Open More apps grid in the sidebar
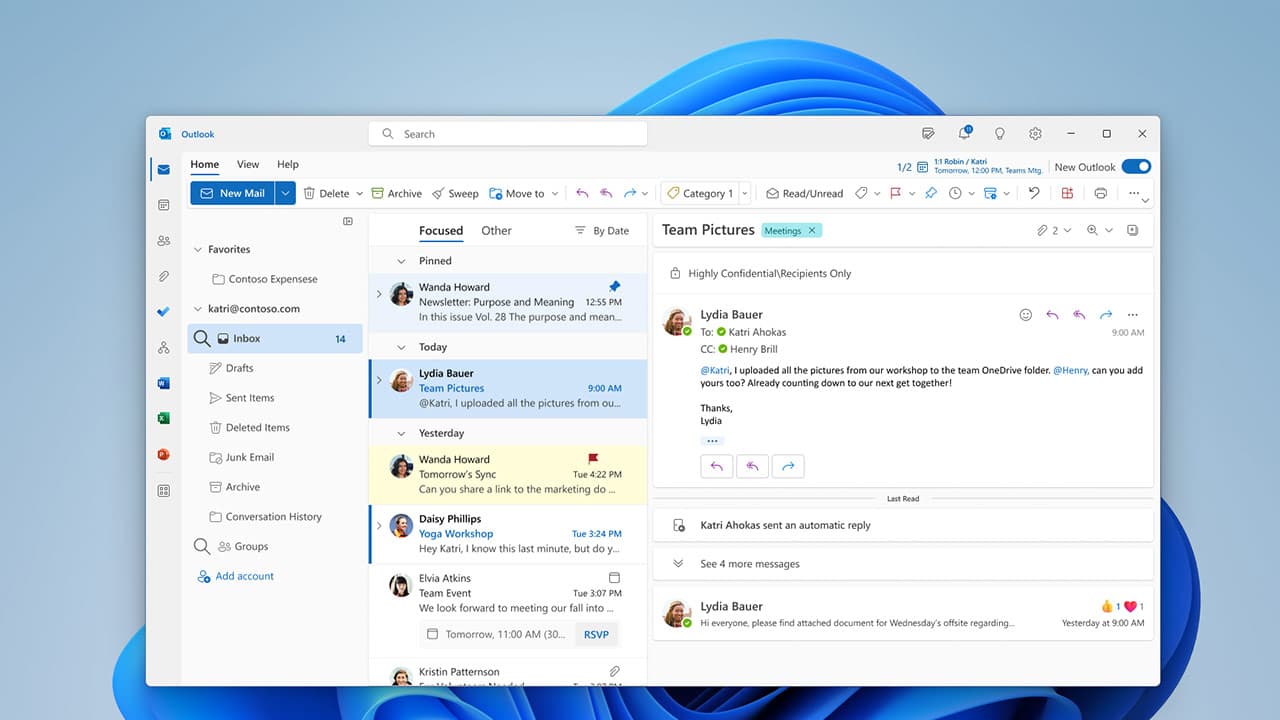The image size is (1280, 720). [x=163, y=490]
